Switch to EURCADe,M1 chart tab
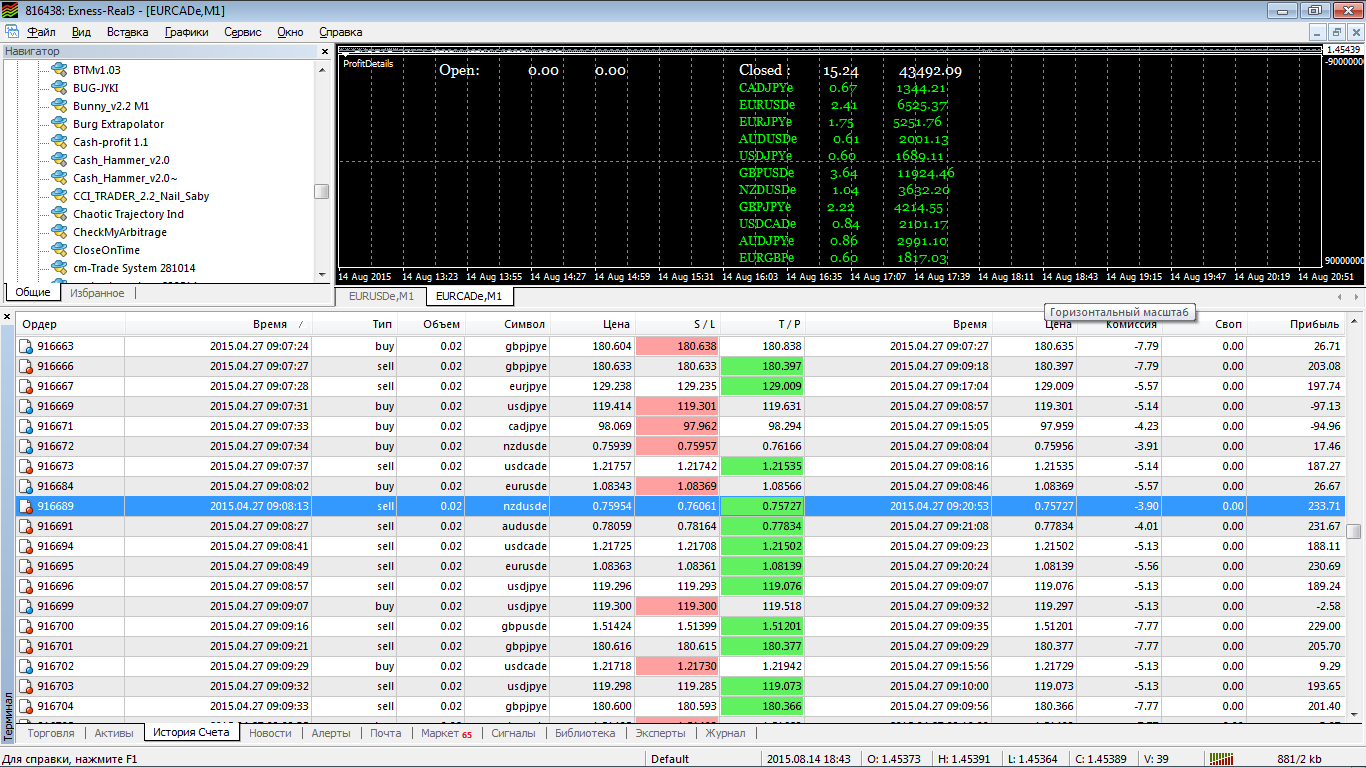The height and width of the screenshot is (768, 1366). coord(469,296)
